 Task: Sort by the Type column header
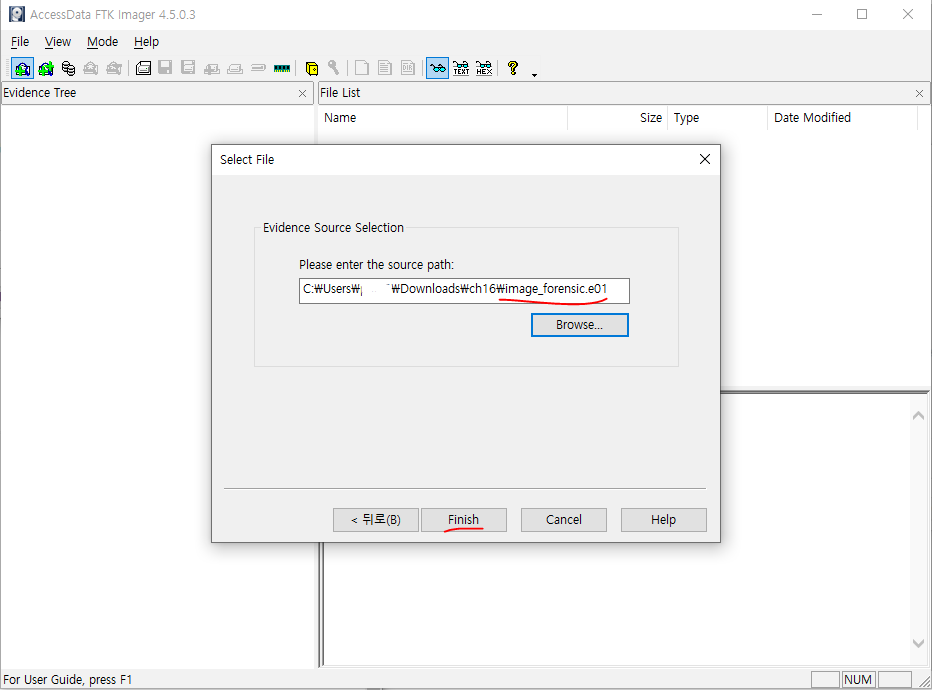(x=717, y=118)
